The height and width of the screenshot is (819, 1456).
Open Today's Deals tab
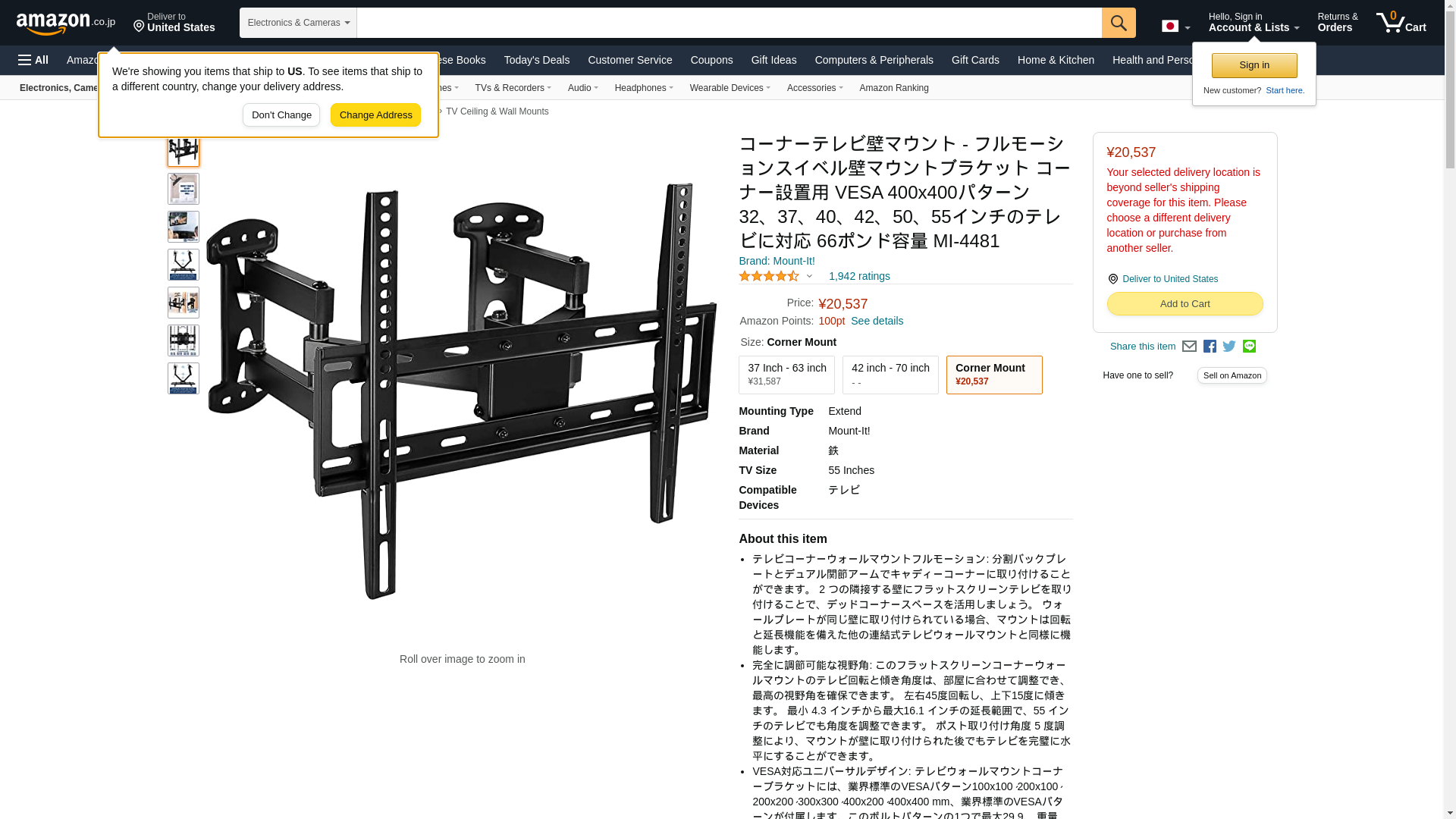coord(536,60)
